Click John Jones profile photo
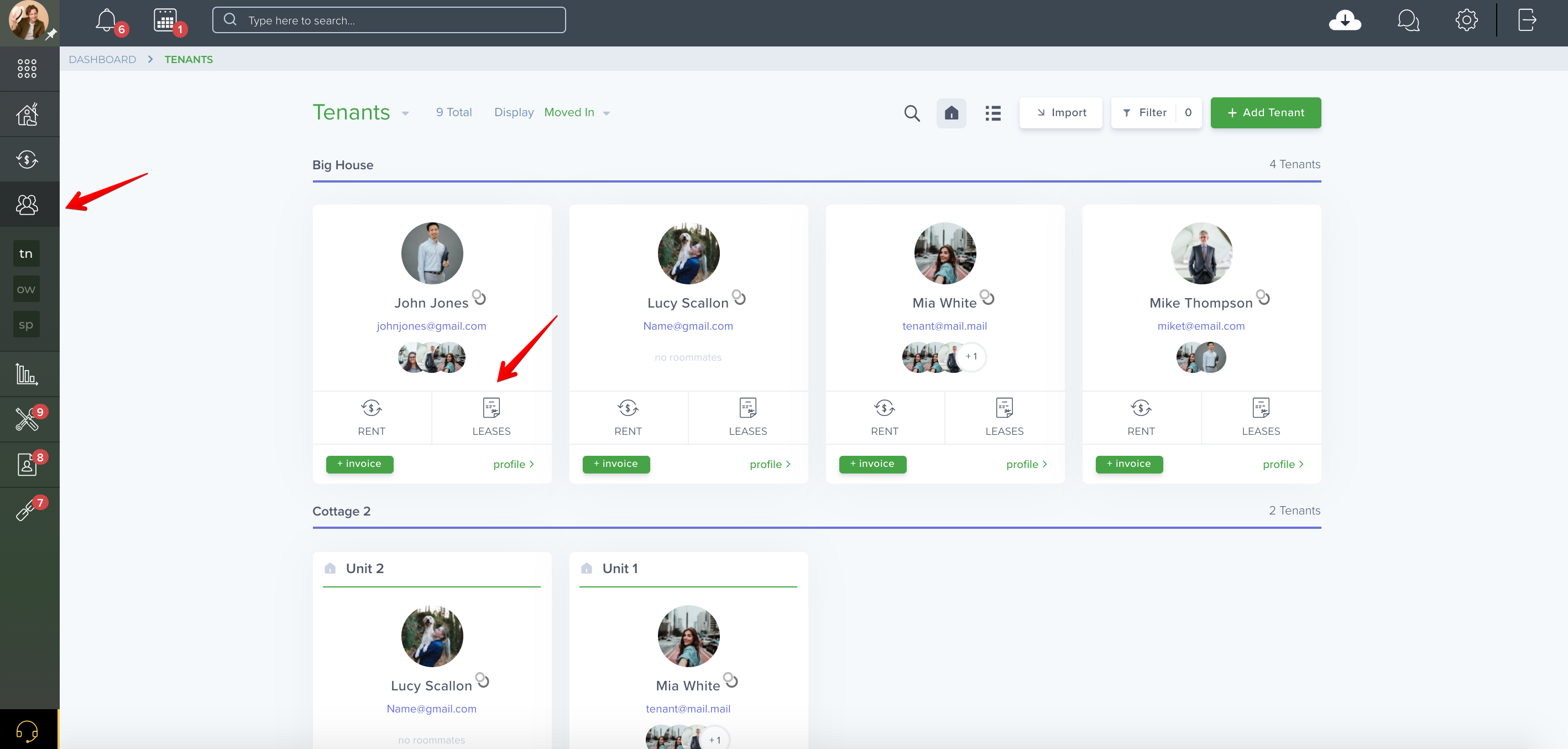1568x749 pixels. (x=432, y=253)
